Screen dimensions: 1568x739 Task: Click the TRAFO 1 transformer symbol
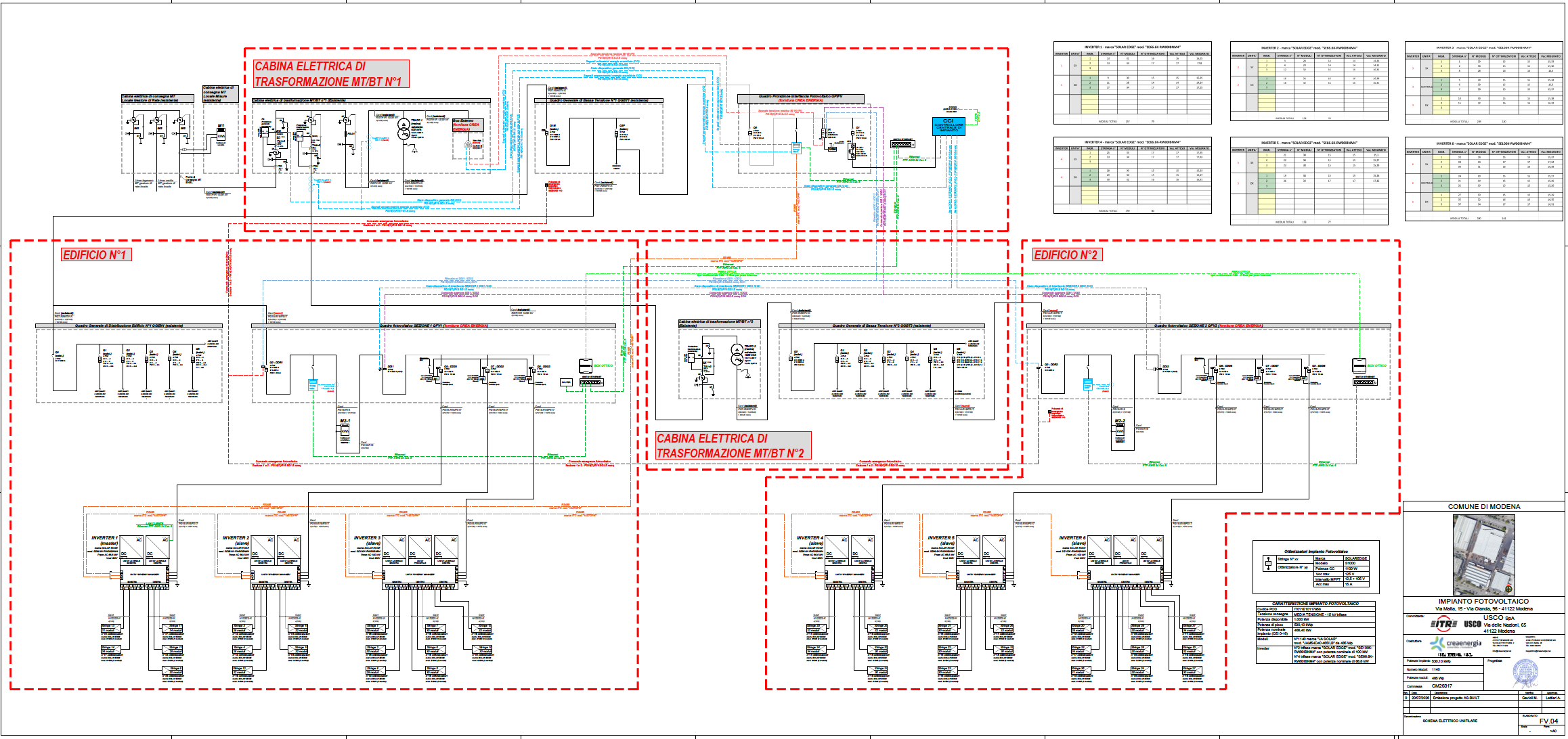point(404,129)
